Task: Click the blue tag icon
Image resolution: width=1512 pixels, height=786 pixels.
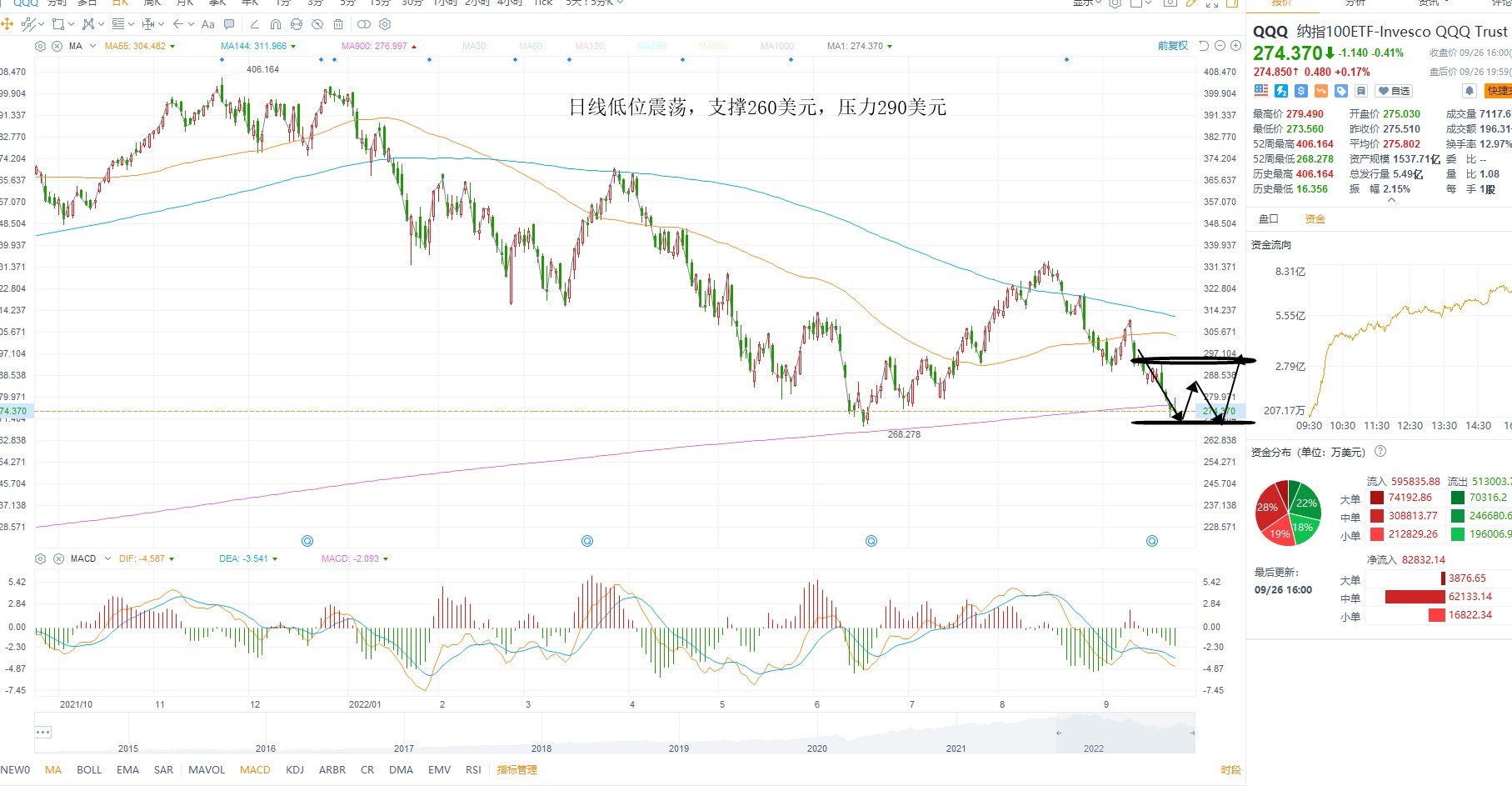Action: (1341, 91)
